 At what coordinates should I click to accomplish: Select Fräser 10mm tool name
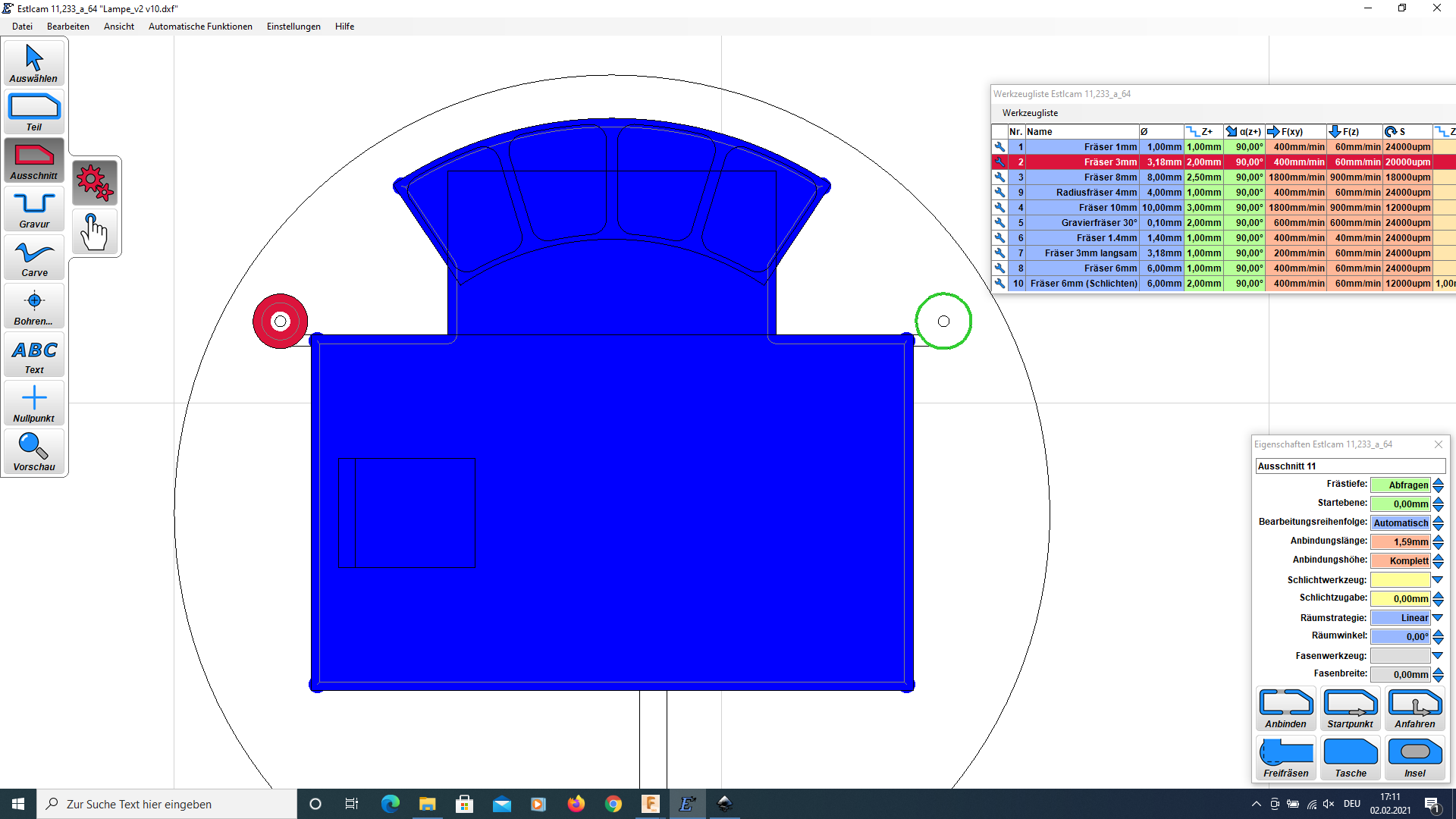1082,208
